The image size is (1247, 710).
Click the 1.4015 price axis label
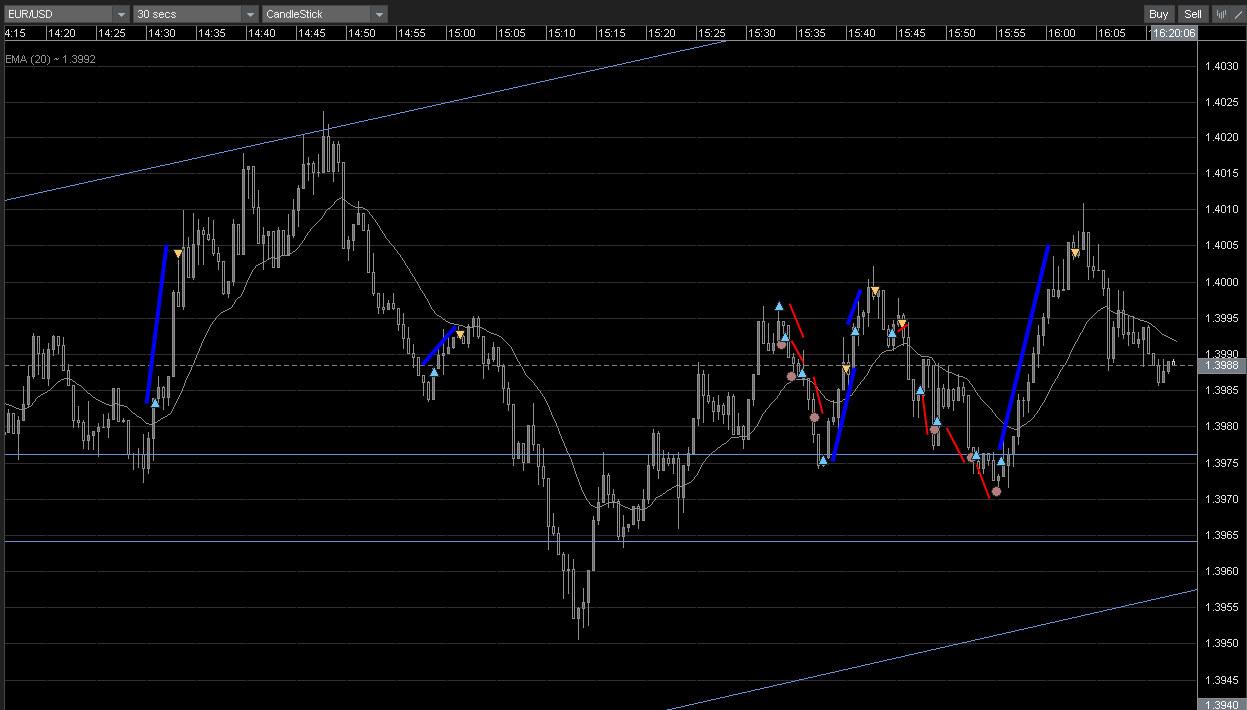click(x=1221, y=174)
